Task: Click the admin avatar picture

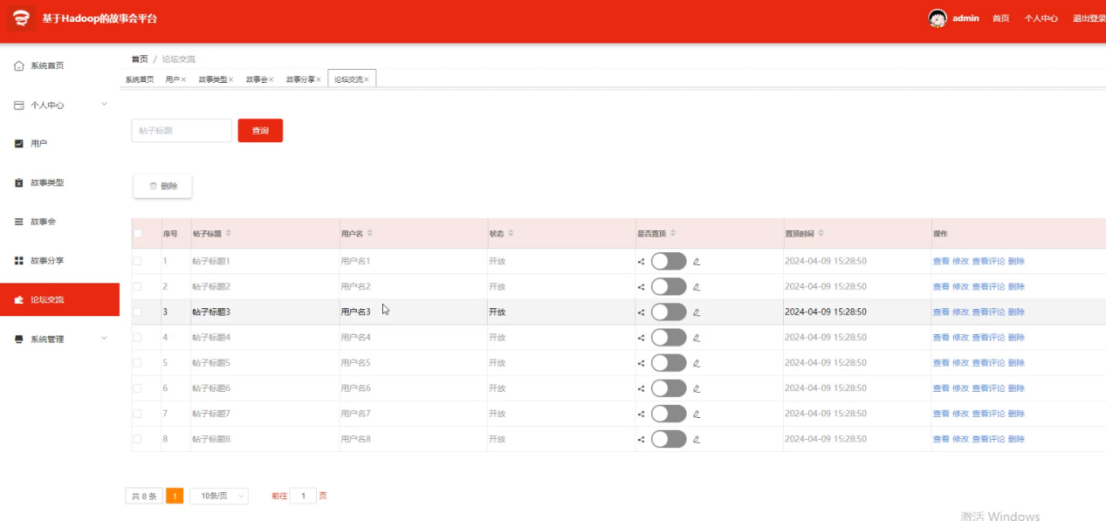Action: point(937,18)
